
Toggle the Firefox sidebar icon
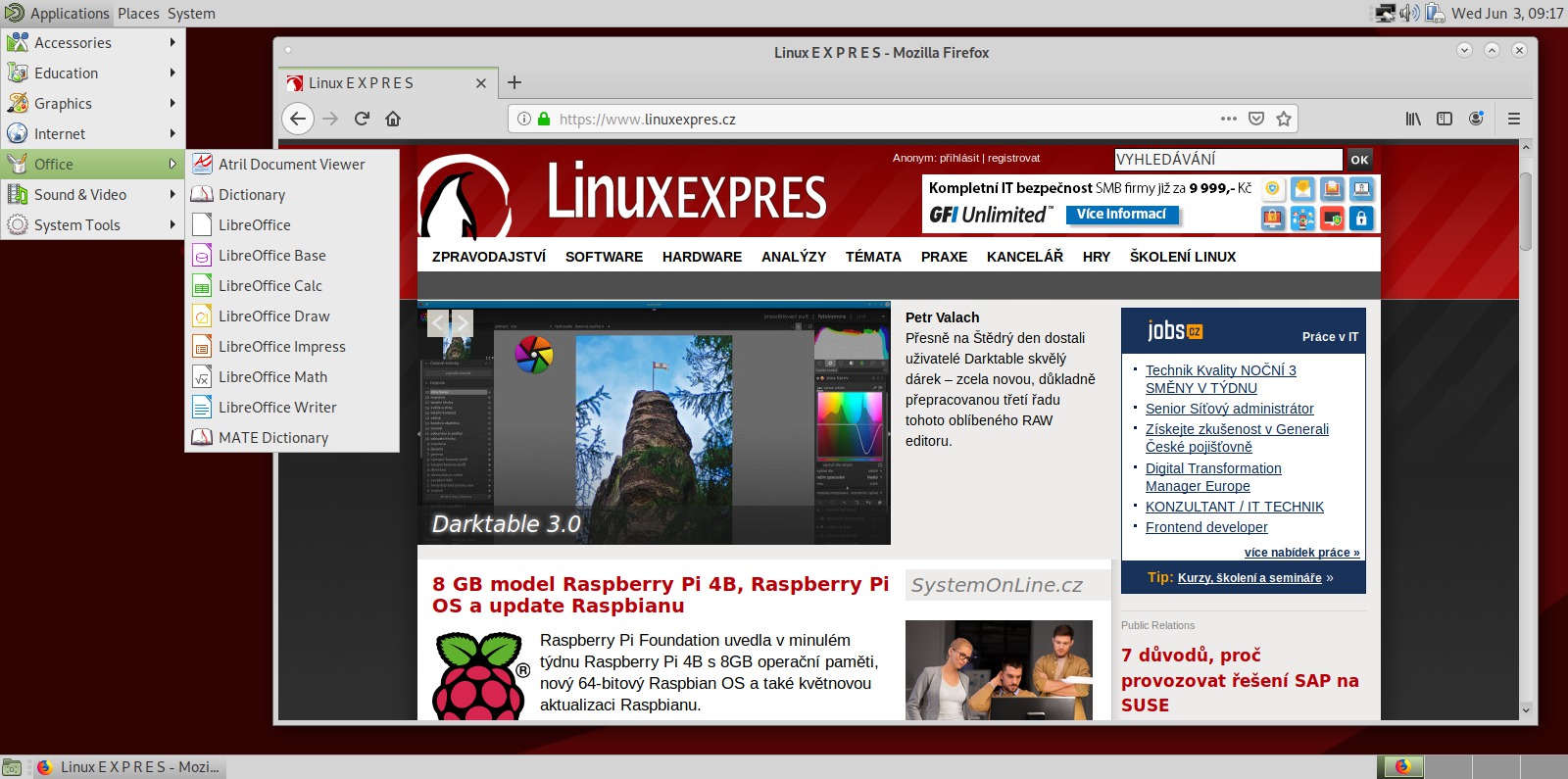[1445, 119]
